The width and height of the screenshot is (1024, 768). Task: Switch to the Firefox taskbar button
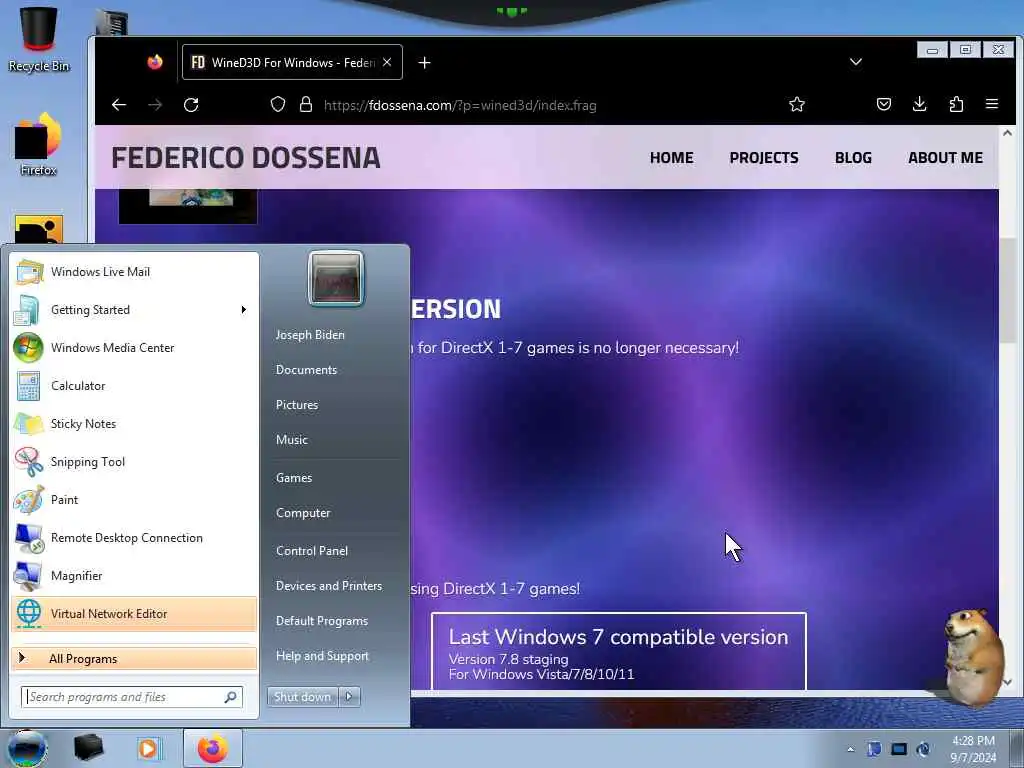tap(213, 748)
